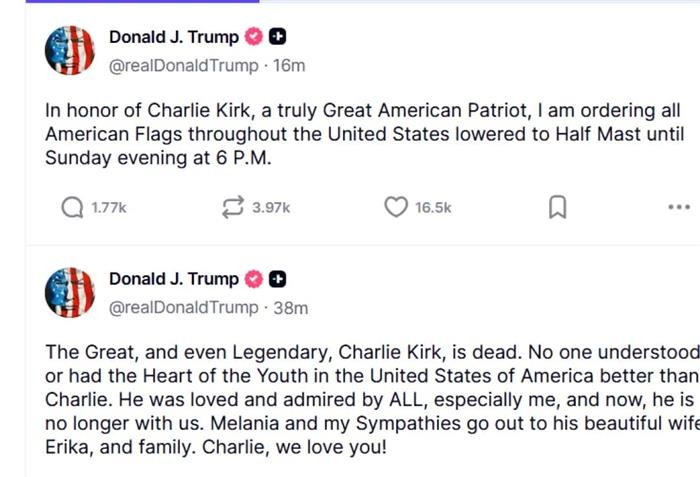The width and height of the screenshot is (700, 477).
Task: Open the three-dot more options menu
Action: 678,207
